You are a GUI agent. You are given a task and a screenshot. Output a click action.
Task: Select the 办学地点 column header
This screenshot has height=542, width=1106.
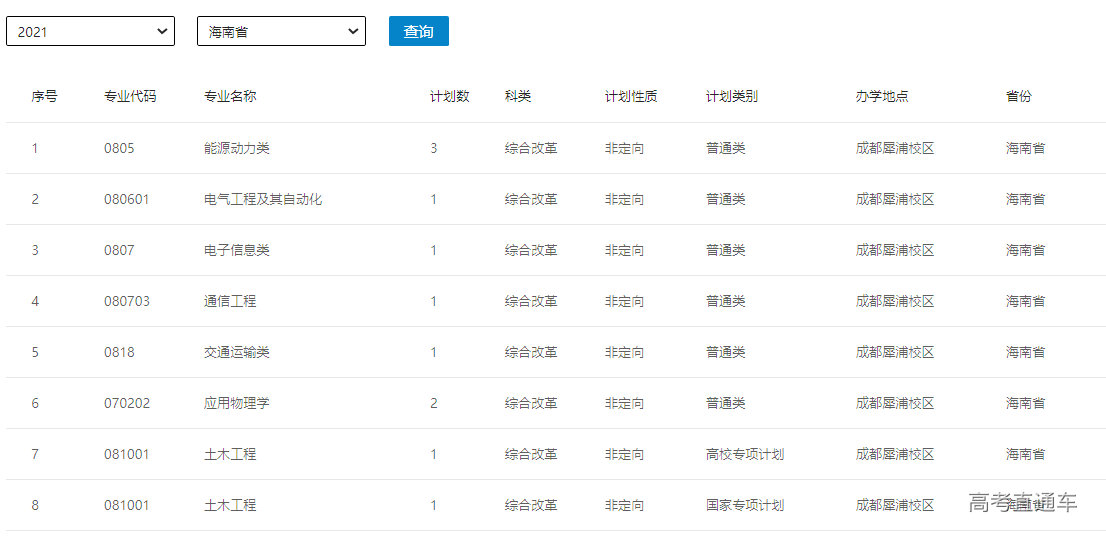click(x=882, y=97)
